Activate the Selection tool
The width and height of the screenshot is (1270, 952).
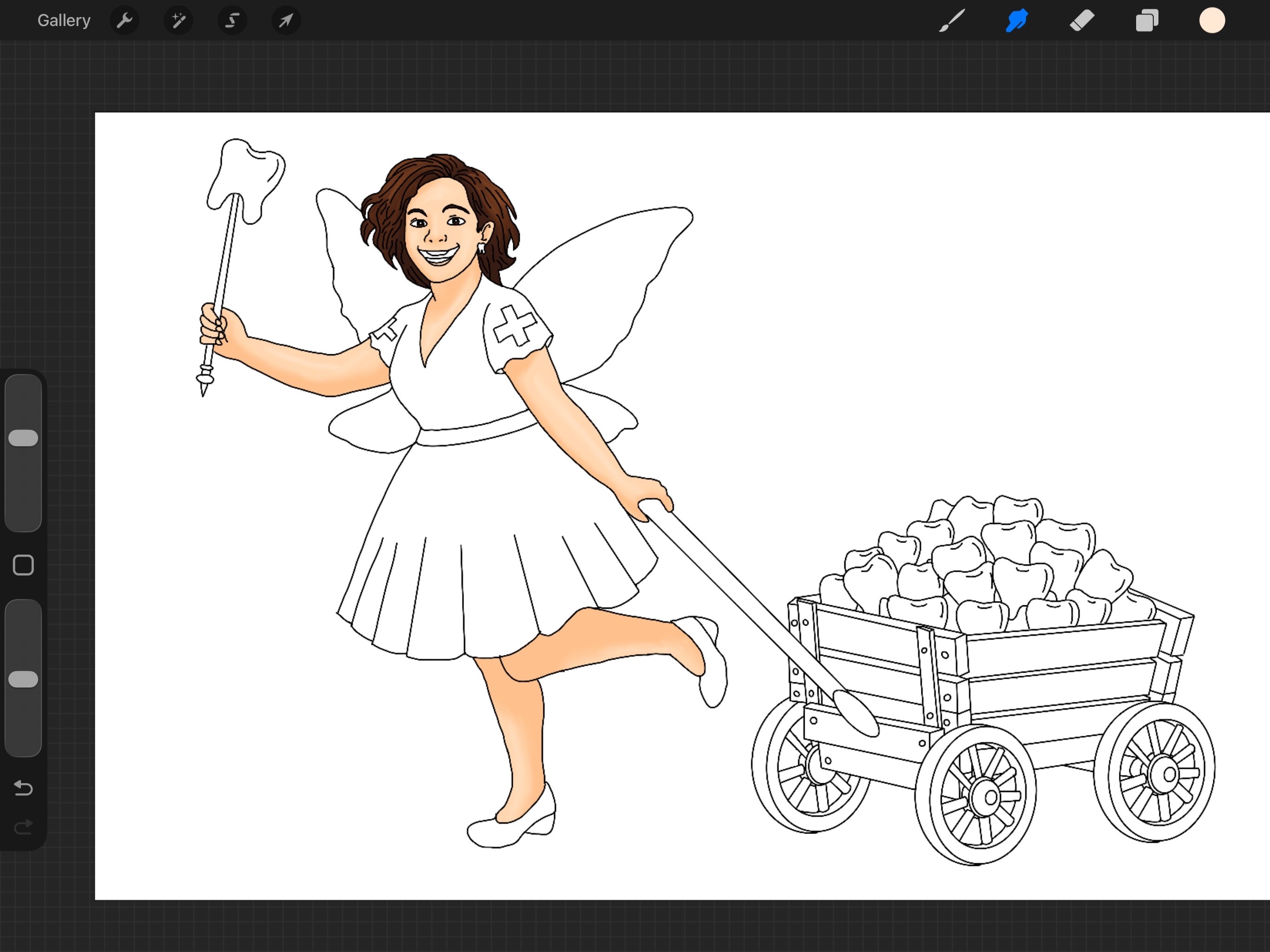232,20
